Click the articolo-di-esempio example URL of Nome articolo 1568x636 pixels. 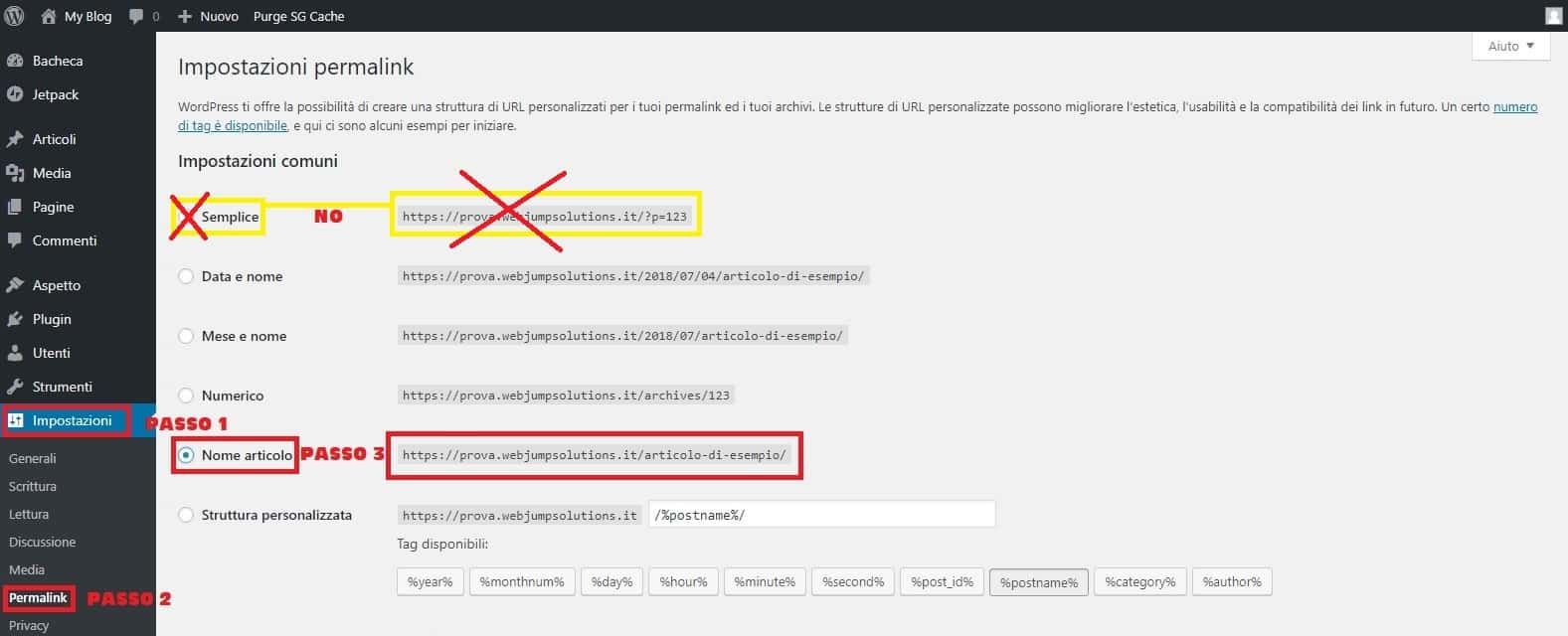[x=595, y=455]
